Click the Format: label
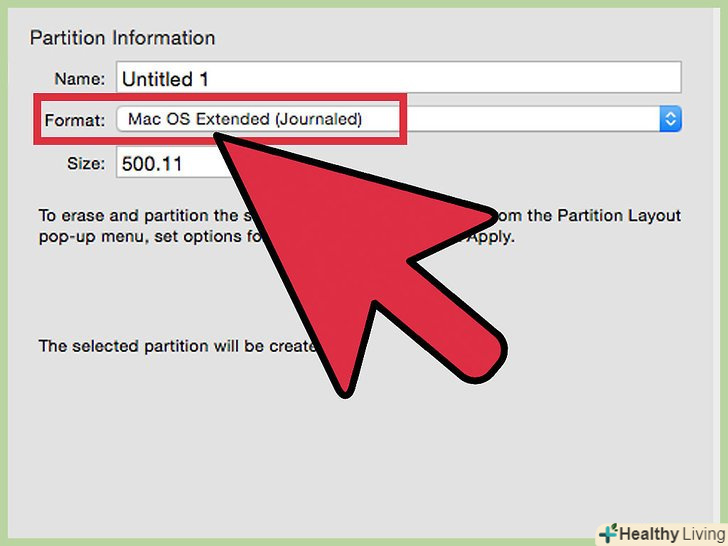This screenshot has width=728, height=546. coord(75,121)
